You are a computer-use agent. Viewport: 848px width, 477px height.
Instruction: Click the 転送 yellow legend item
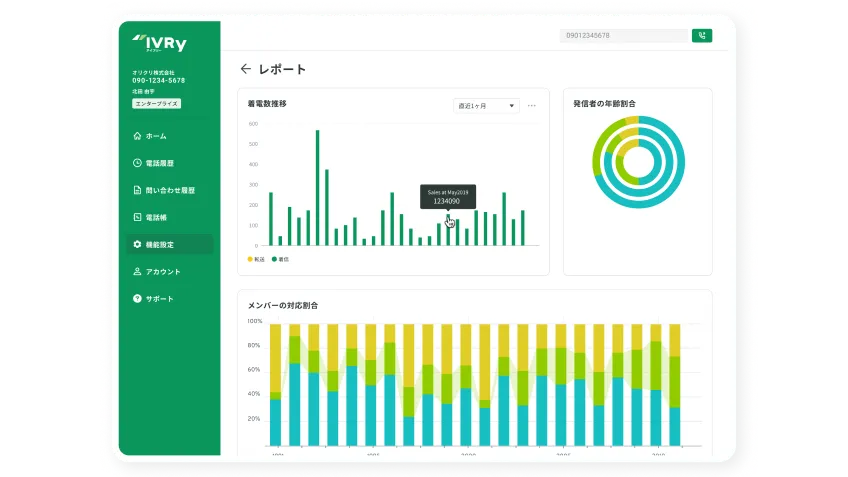click(x=255, y=259)
